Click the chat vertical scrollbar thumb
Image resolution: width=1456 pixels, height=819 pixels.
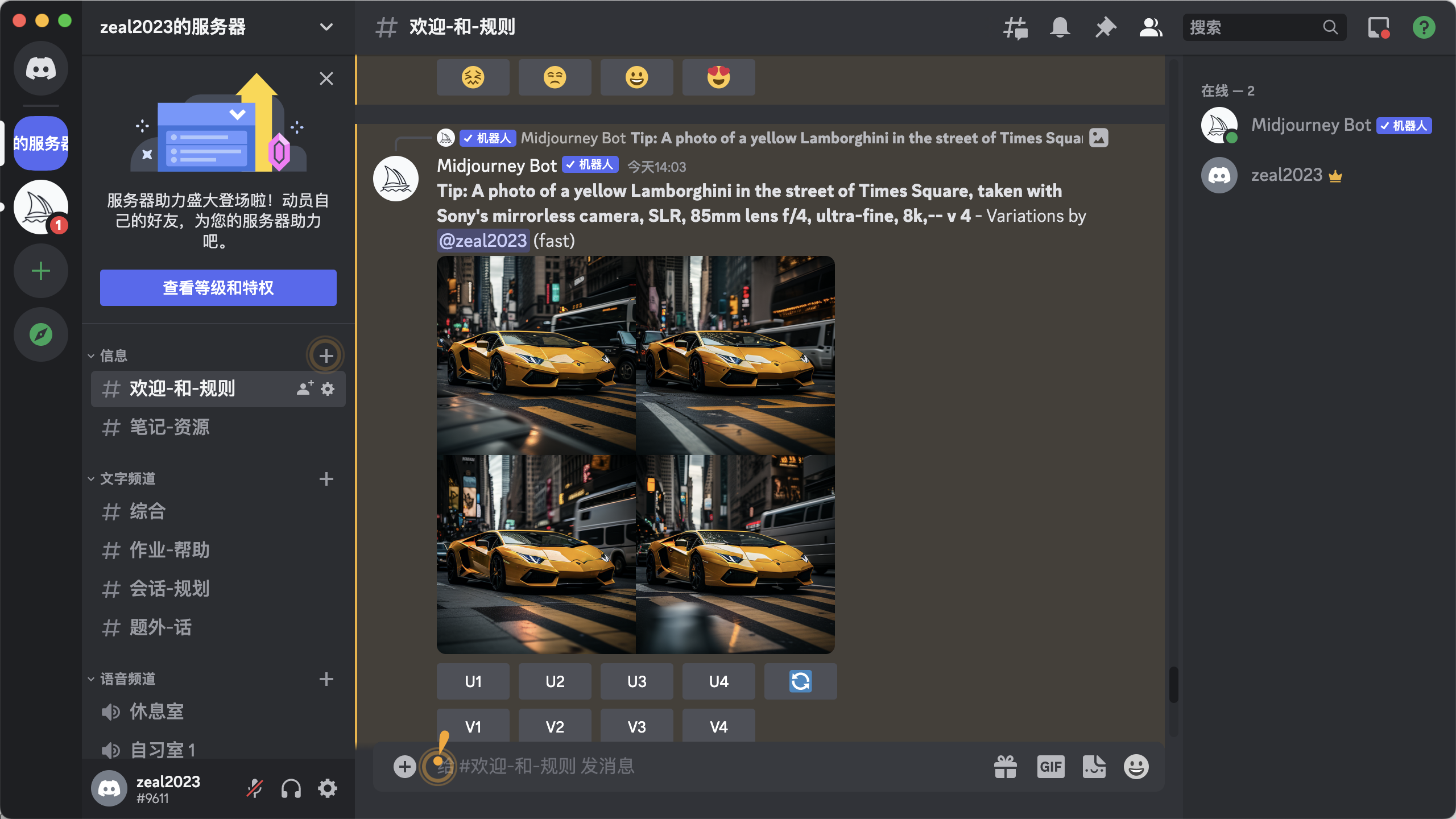1173,685
